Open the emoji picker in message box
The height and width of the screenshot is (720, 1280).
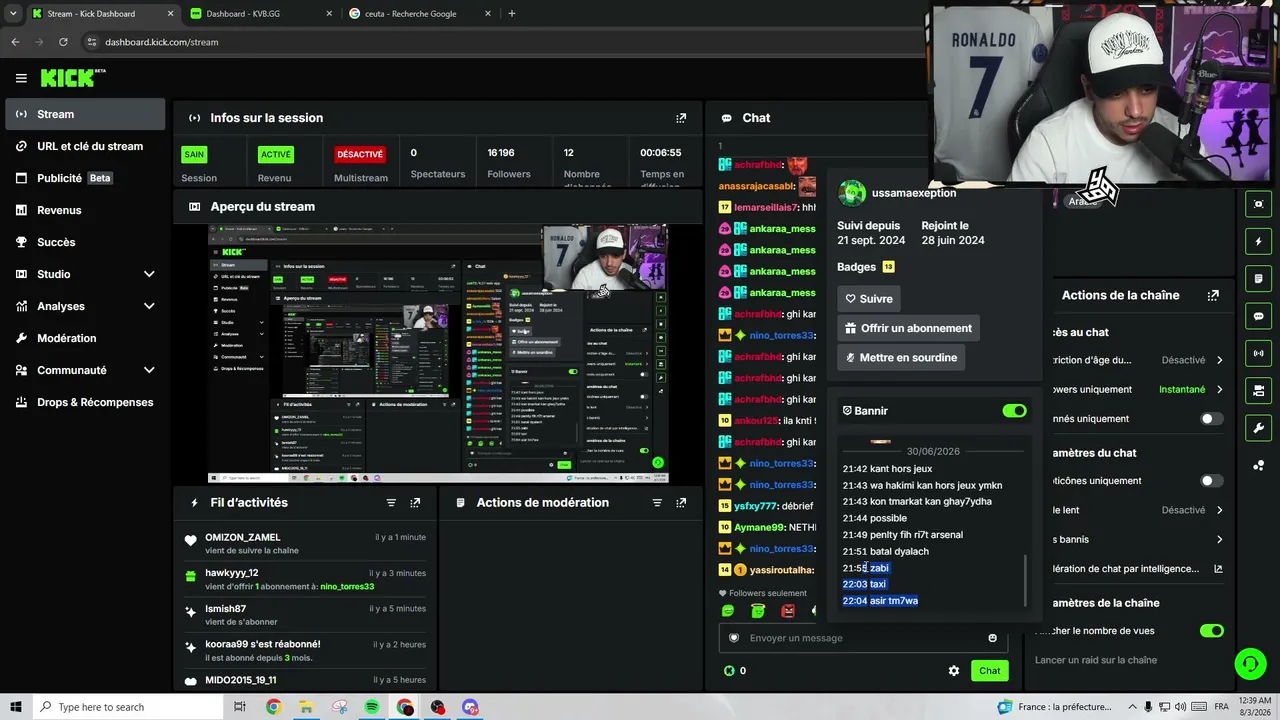point(992,638)
